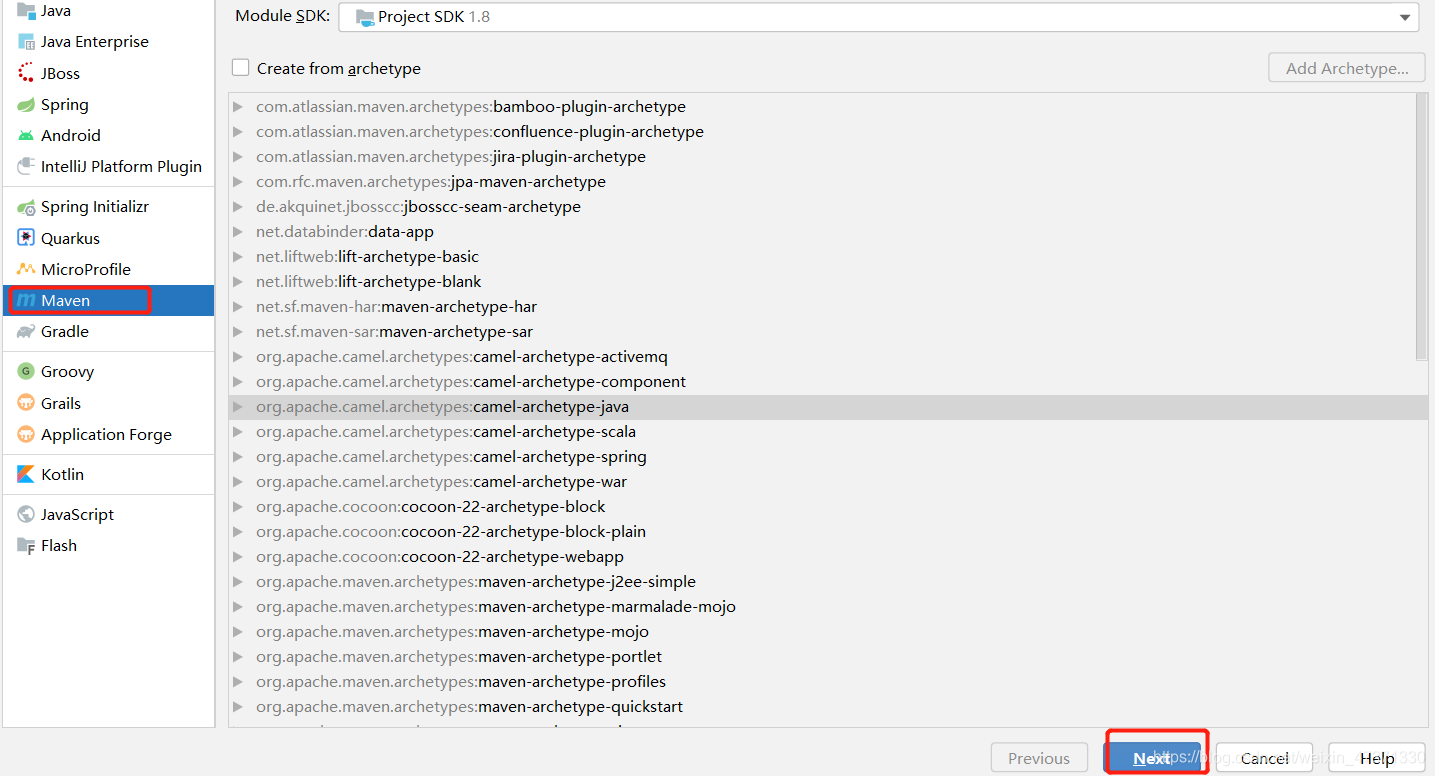Click the JBoss icon in sidebar

(26, 73)
